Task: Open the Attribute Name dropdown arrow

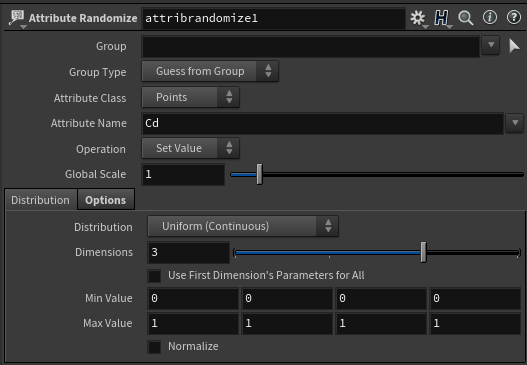Action: [515, 123]
